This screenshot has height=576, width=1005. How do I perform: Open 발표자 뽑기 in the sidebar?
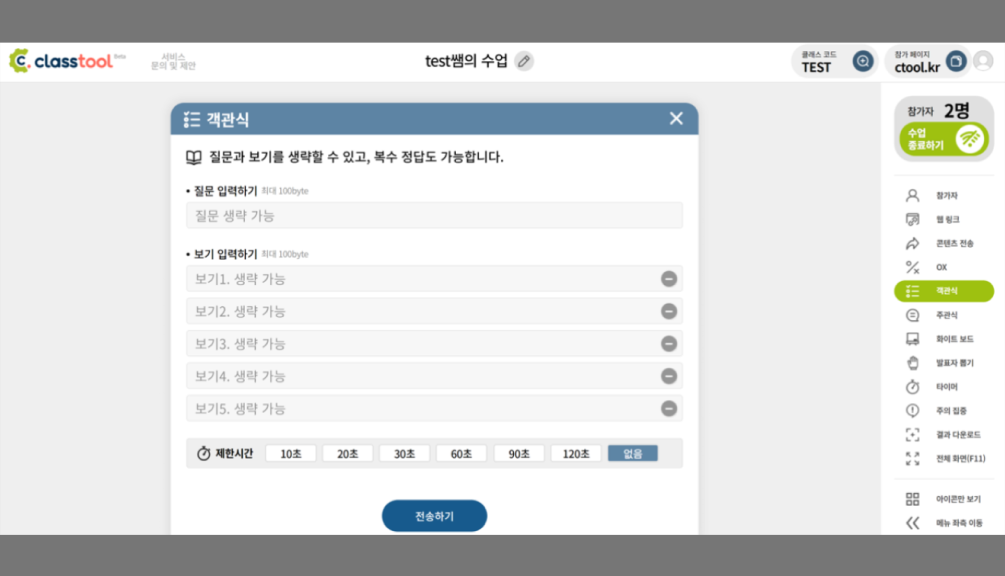point(943,363)
